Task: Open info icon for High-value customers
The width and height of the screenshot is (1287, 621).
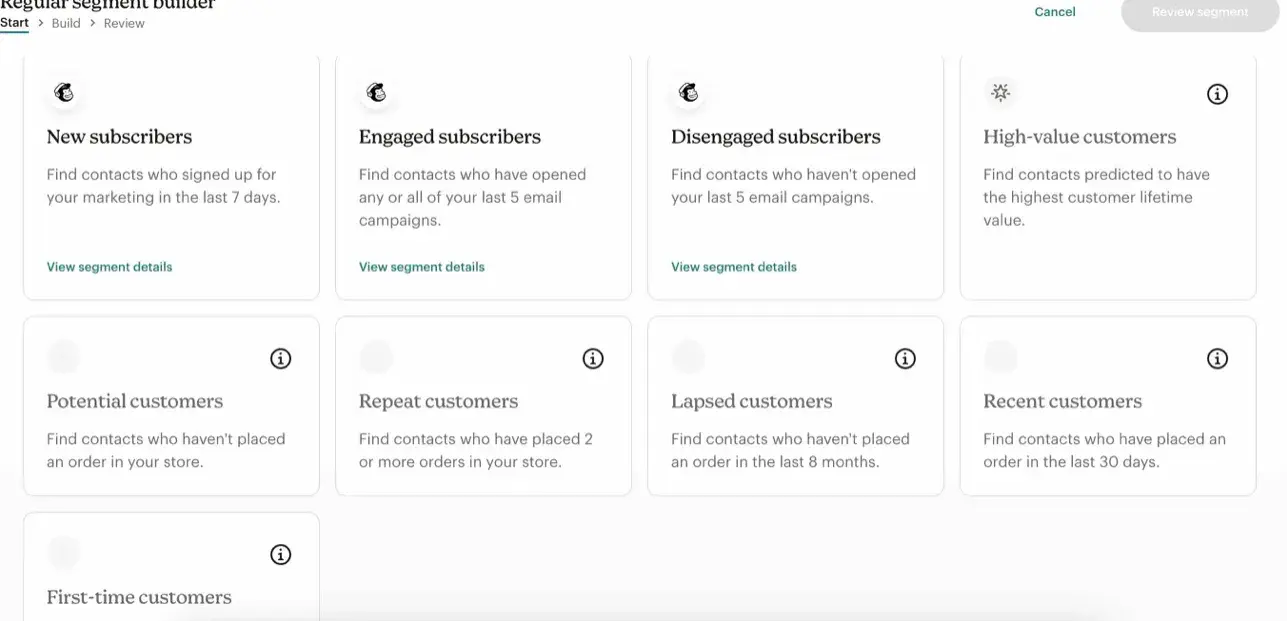Action: pos(1217,94)
